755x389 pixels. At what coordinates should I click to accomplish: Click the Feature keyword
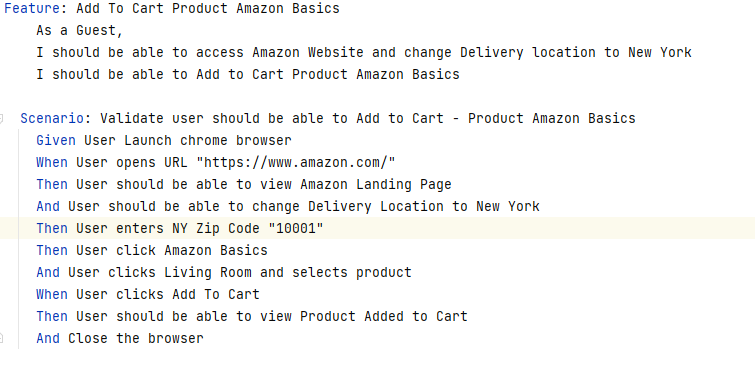click(32, 9)
